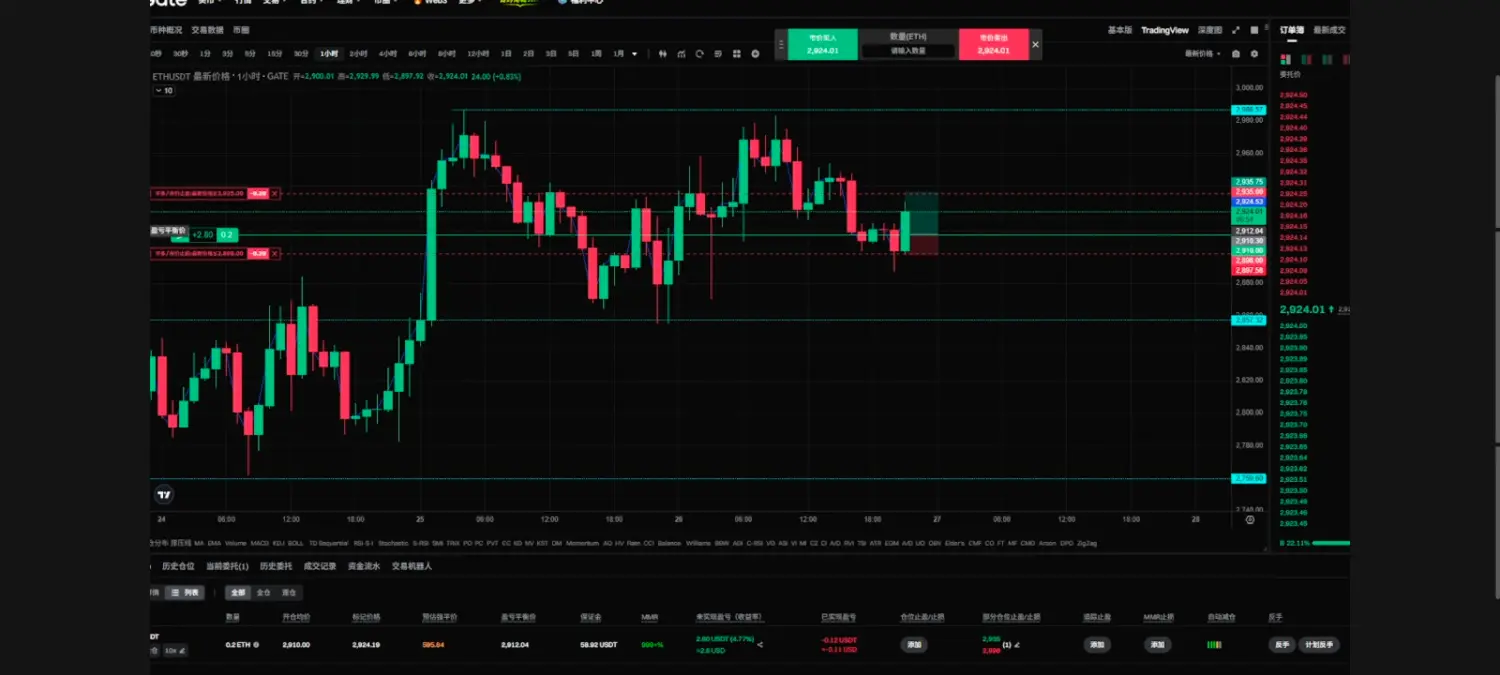Screen dimensions: 1500x675
Task: Add the MACD indicator from indicator bar
Action: [x=260, y=543]
